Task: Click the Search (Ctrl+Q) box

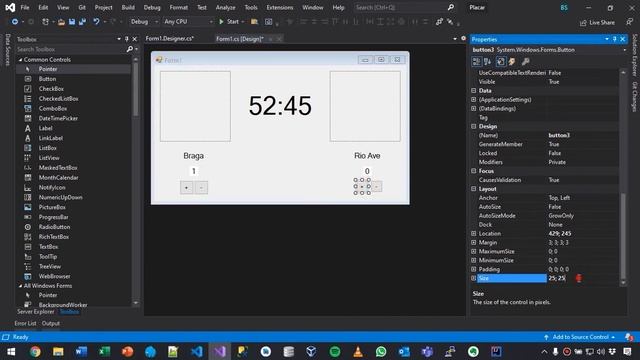Action: (x=404, y=7)
